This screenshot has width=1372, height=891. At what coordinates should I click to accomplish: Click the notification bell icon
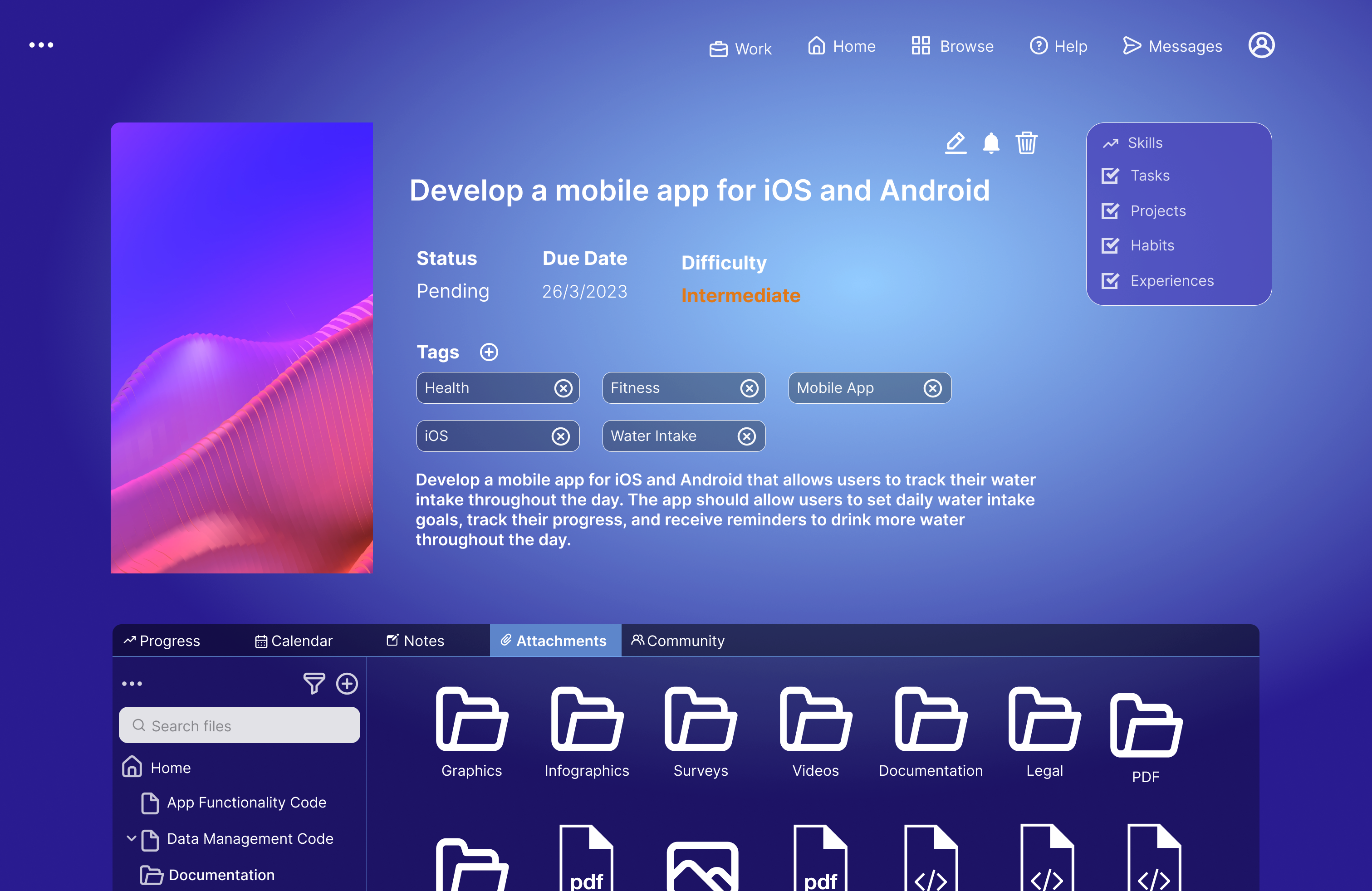pos(991,143)
